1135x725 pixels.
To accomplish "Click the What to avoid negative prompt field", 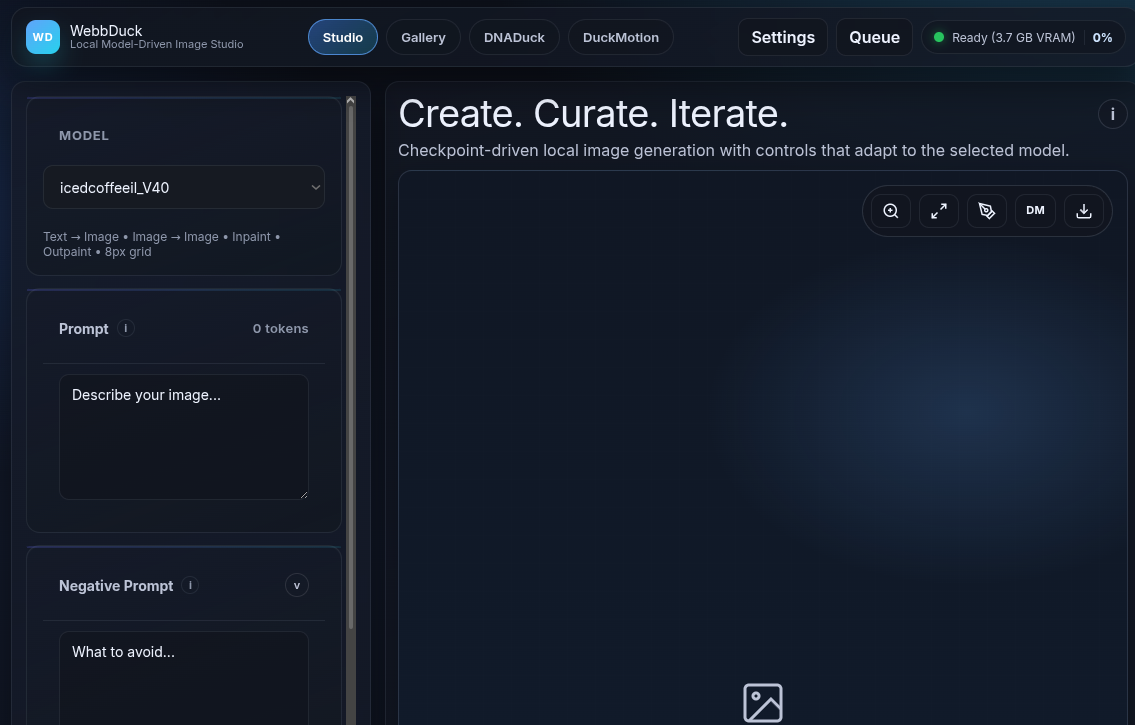I will (184, 678).
